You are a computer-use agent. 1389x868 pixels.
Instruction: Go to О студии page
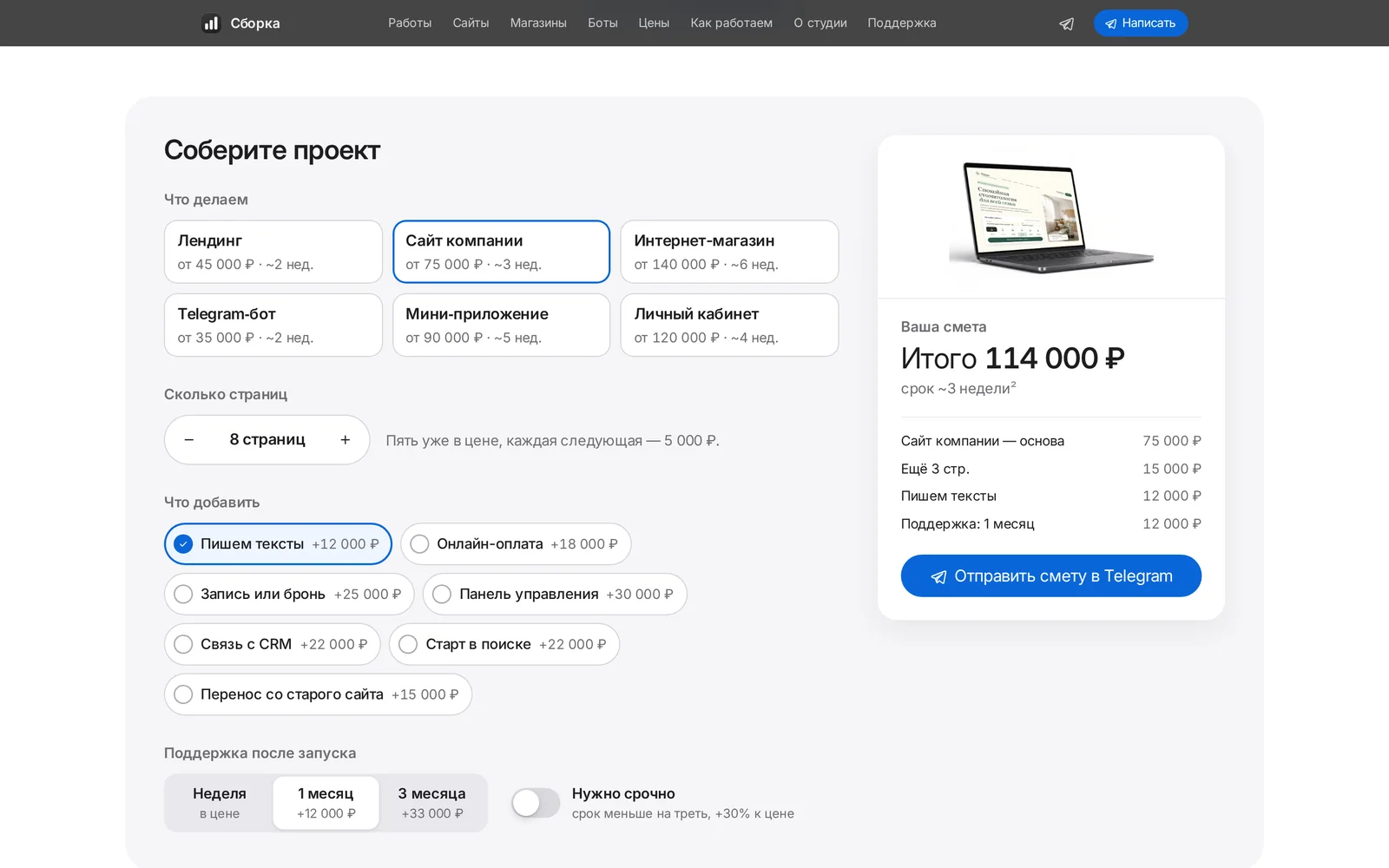click(820, 23)
